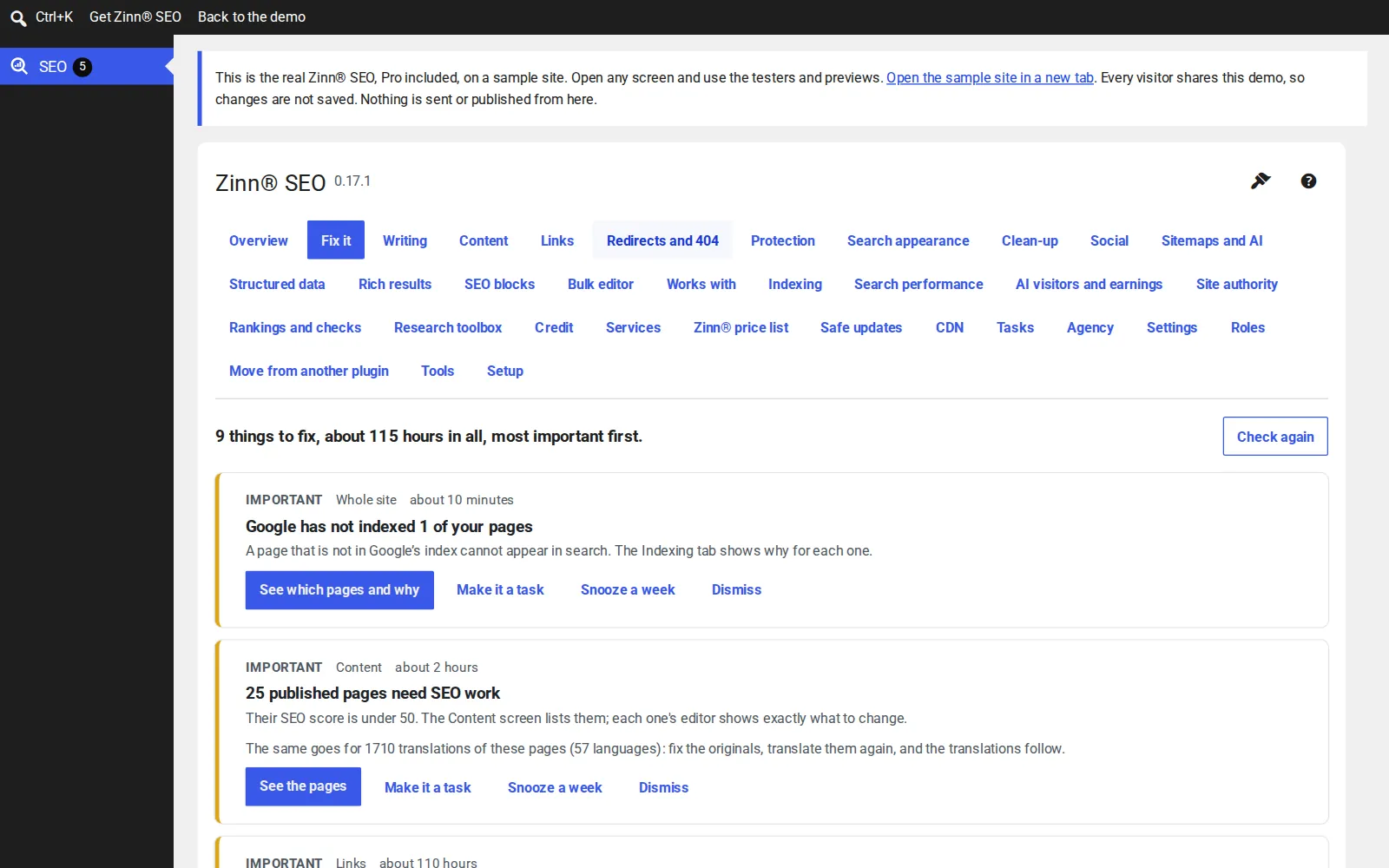Click the notification badge showing 5
The width and height of the screenshot is (1389, 868).
(82, 67)
